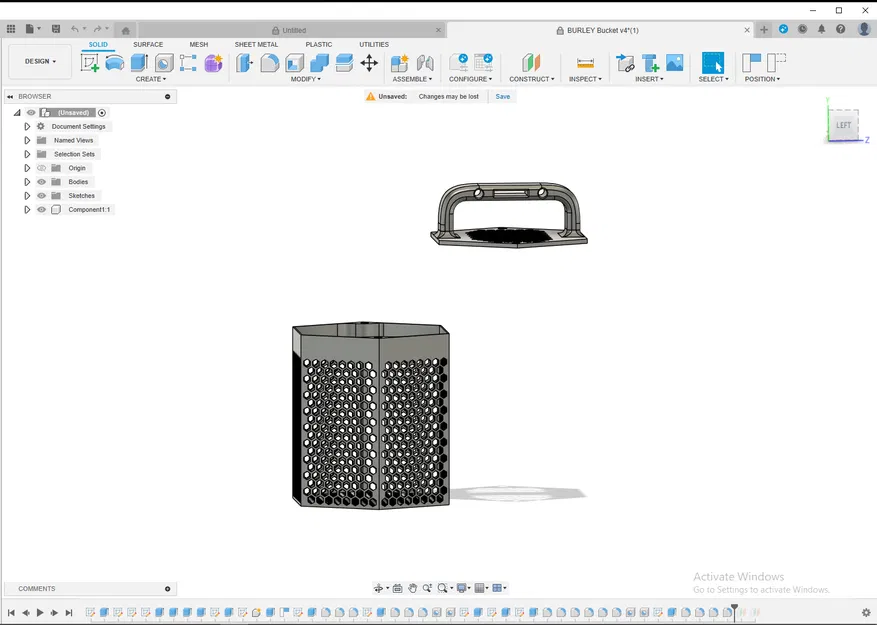Select the Create Sketch tool
Viewport: 877px width, 625px height.
(89, 62)
